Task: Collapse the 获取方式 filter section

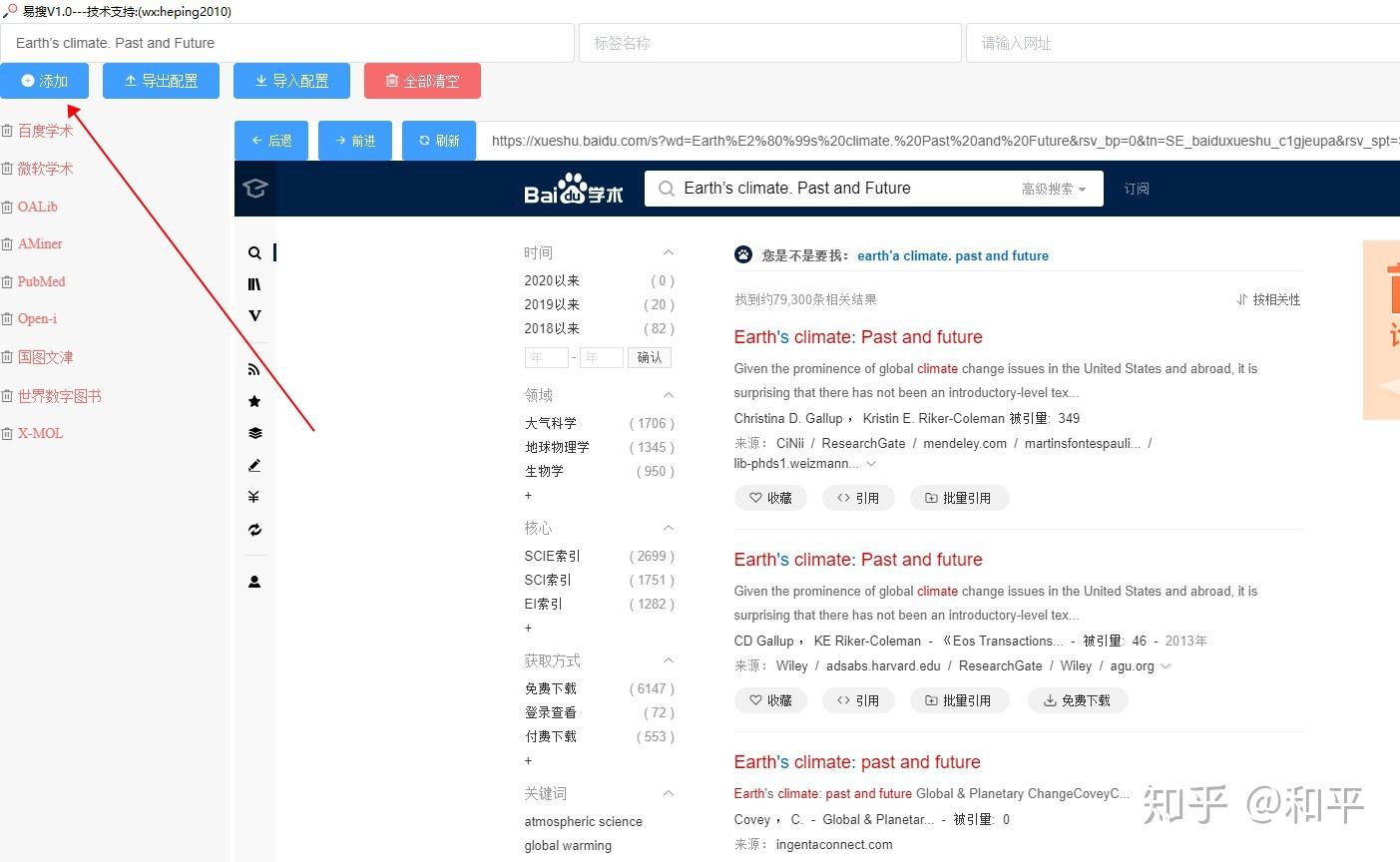Action: [x=669, y=660]
